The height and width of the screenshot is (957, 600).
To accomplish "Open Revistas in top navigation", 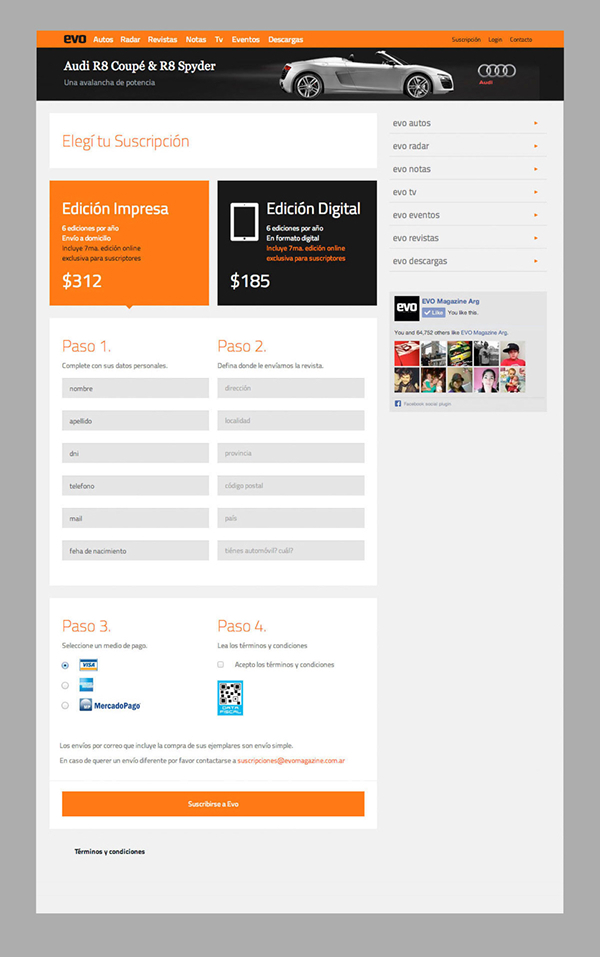I will [x=162, y=40].
